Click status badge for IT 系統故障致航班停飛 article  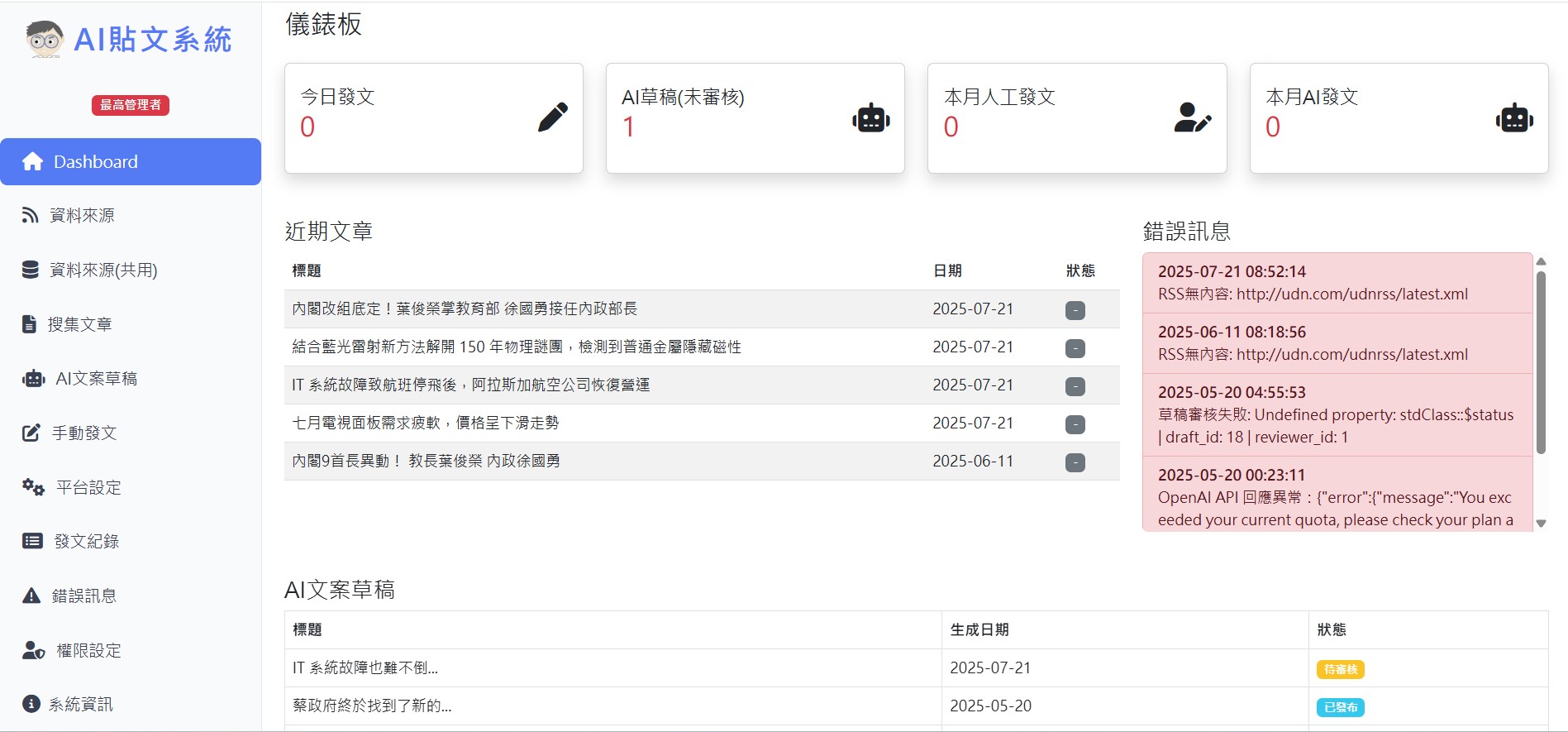1075,386
